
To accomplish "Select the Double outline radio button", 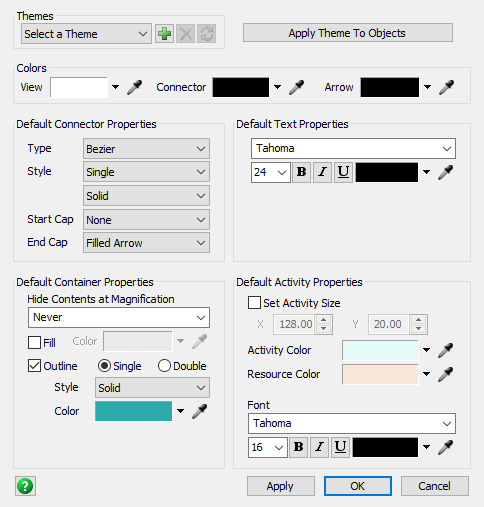I will click(x=164, y=366).
